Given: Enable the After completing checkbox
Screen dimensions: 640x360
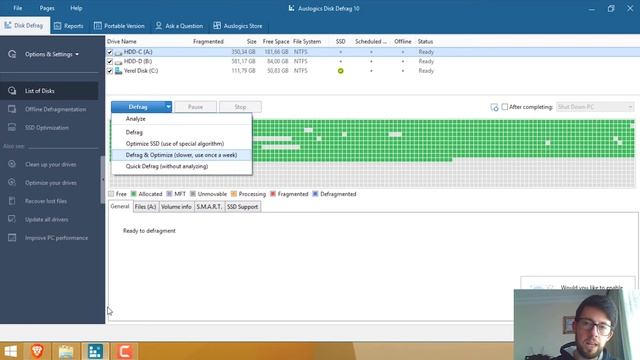Looking at the screenshot, I should coord(505,107).
